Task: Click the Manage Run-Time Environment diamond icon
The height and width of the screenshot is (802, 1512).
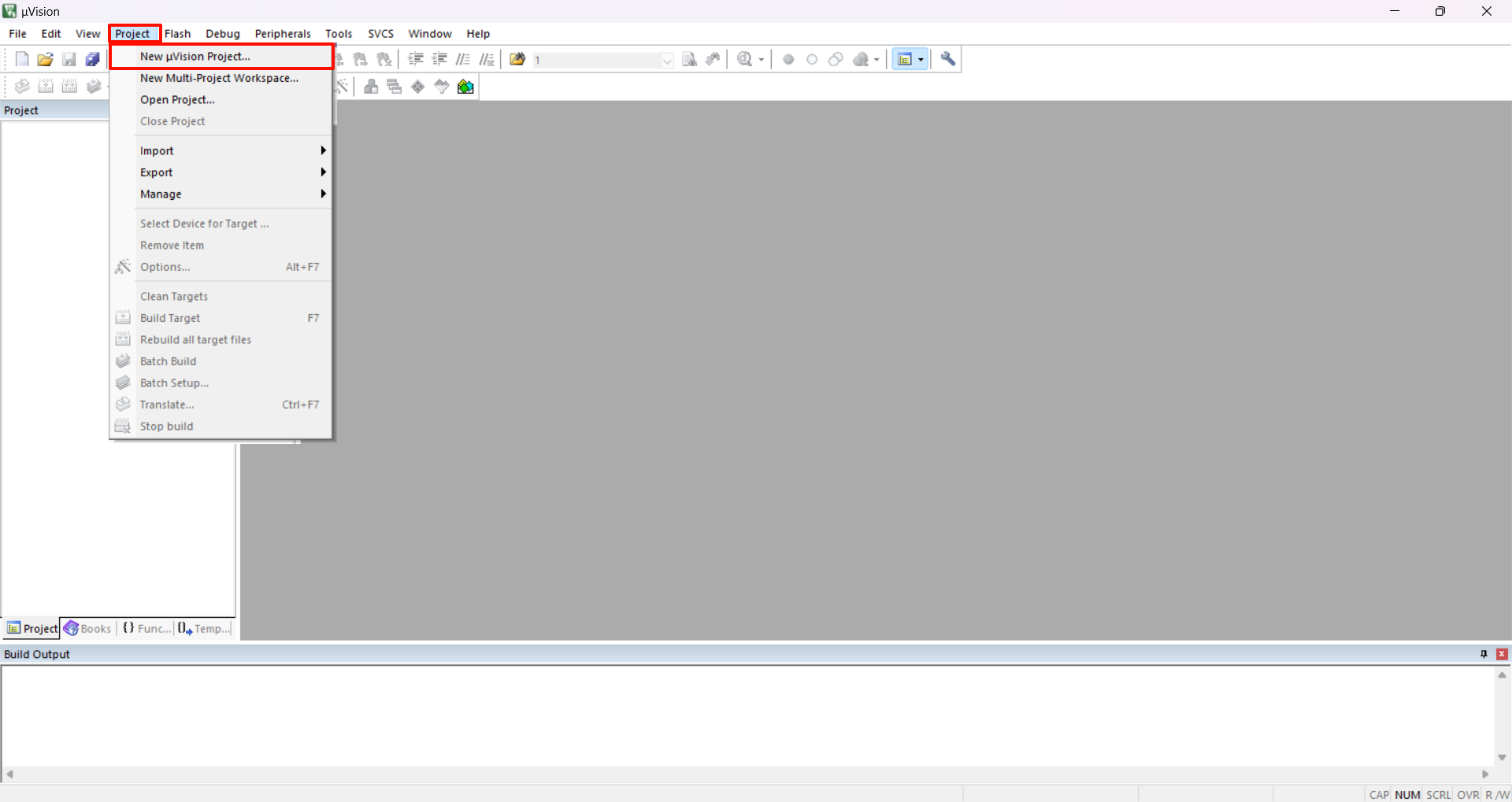Action: click(x=418, y=87)
